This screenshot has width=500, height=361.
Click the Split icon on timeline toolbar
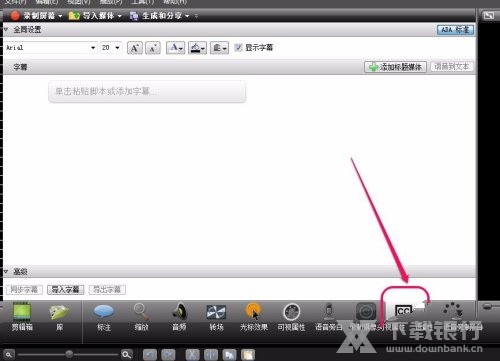pos(211,355)
